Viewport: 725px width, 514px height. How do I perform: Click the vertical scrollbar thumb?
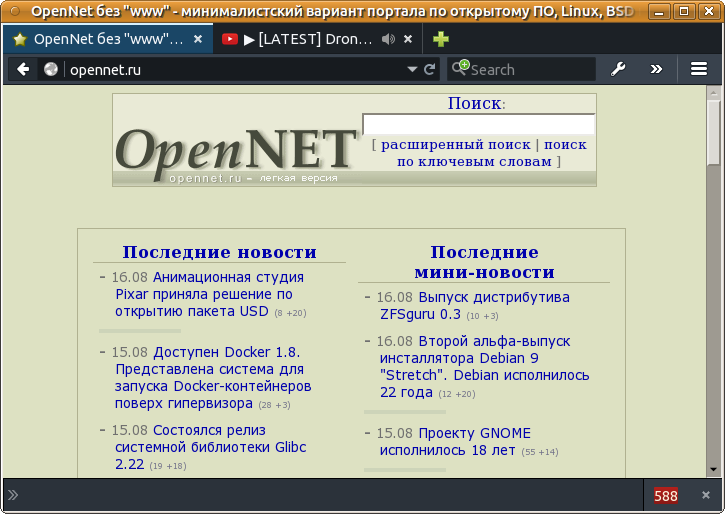coord(713,133)
